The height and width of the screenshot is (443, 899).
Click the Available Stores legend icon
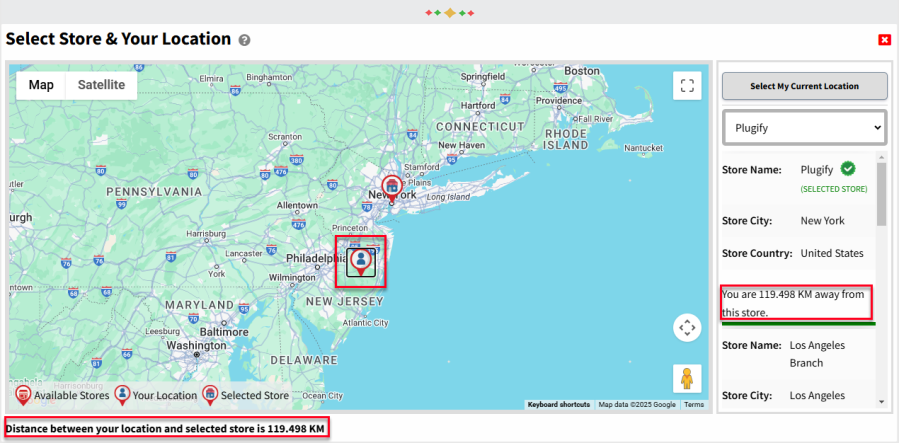23,395
